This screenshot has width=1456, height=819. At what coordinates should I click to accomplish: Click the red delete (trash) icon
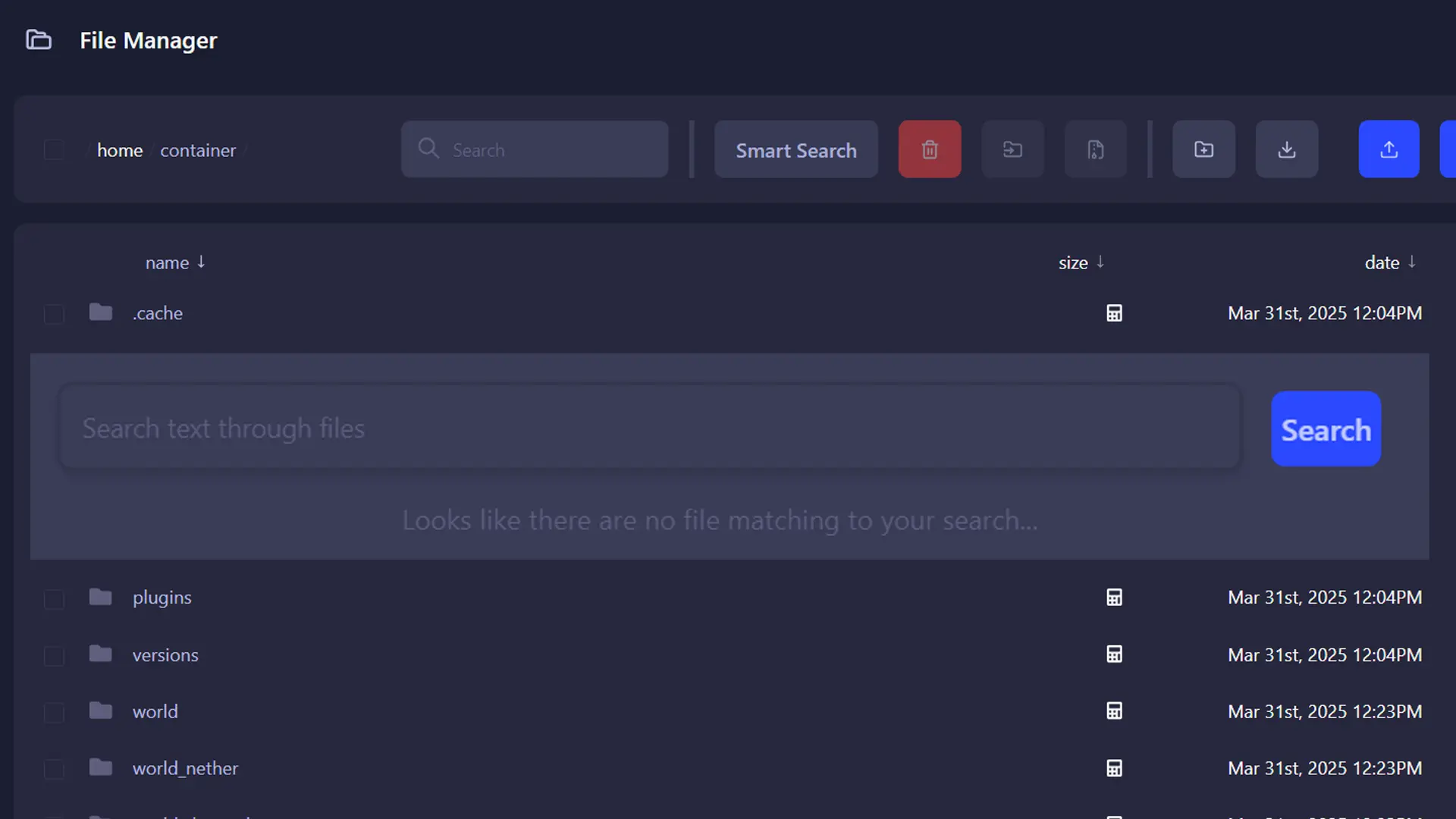pos(929,149)
